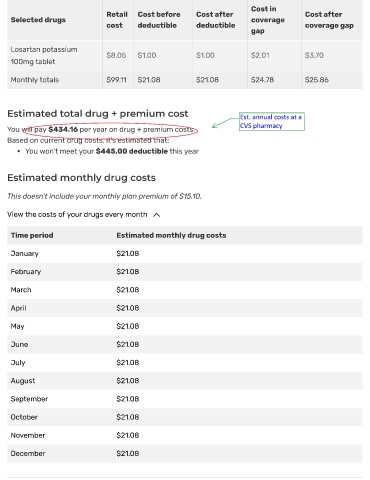
Task: Click the 'Time period' column header
Action: tap(32, 235)
